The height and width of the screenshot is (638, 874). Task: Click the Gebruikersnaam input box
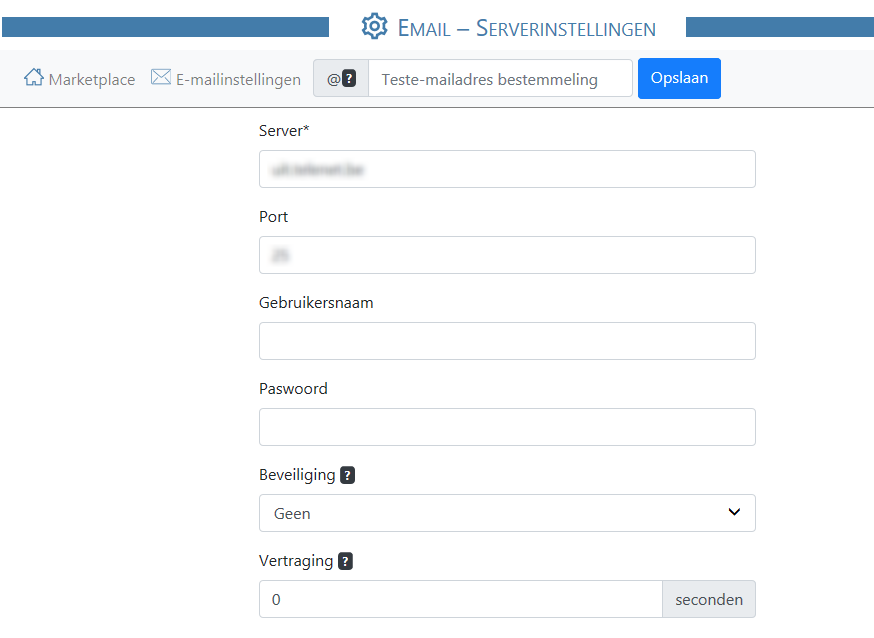pos(507,341)
